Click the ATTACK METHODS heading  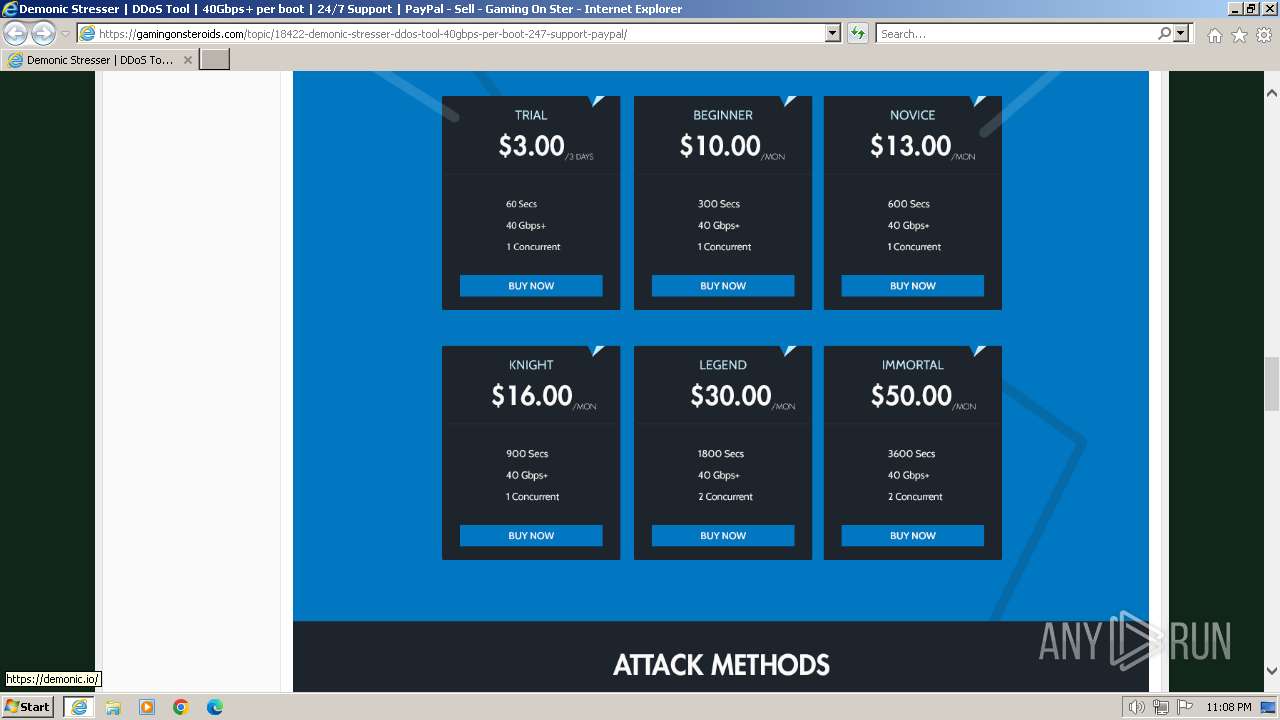click(721, 665)
